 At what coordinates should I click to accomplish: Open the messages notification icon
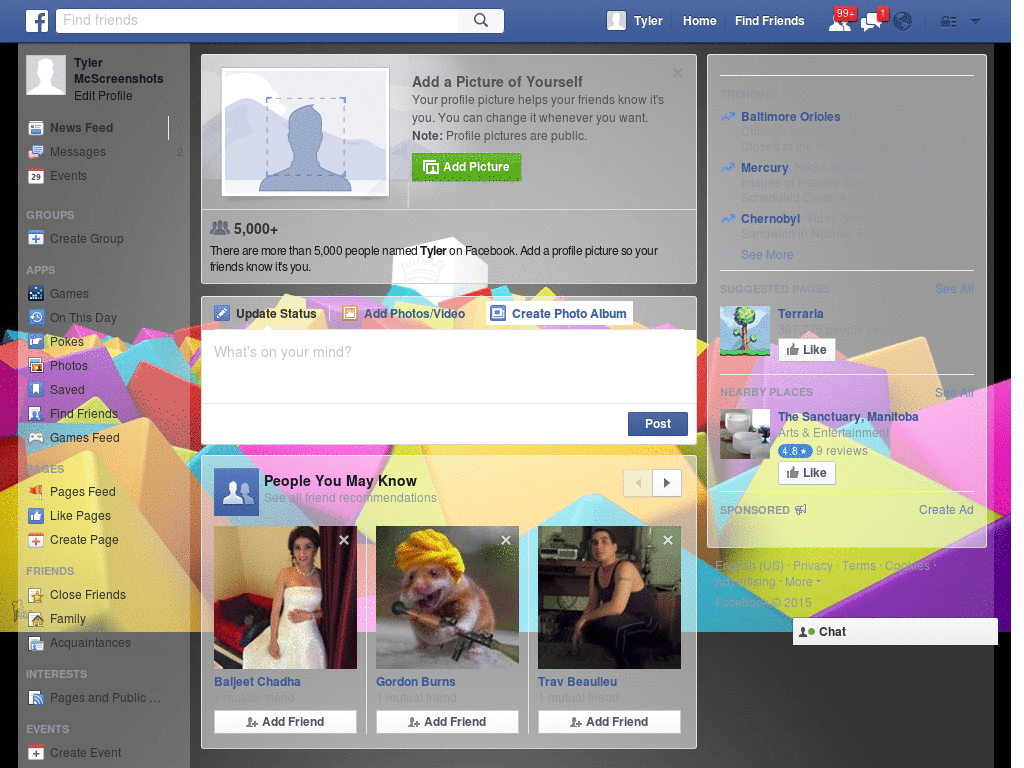point(872,21)
